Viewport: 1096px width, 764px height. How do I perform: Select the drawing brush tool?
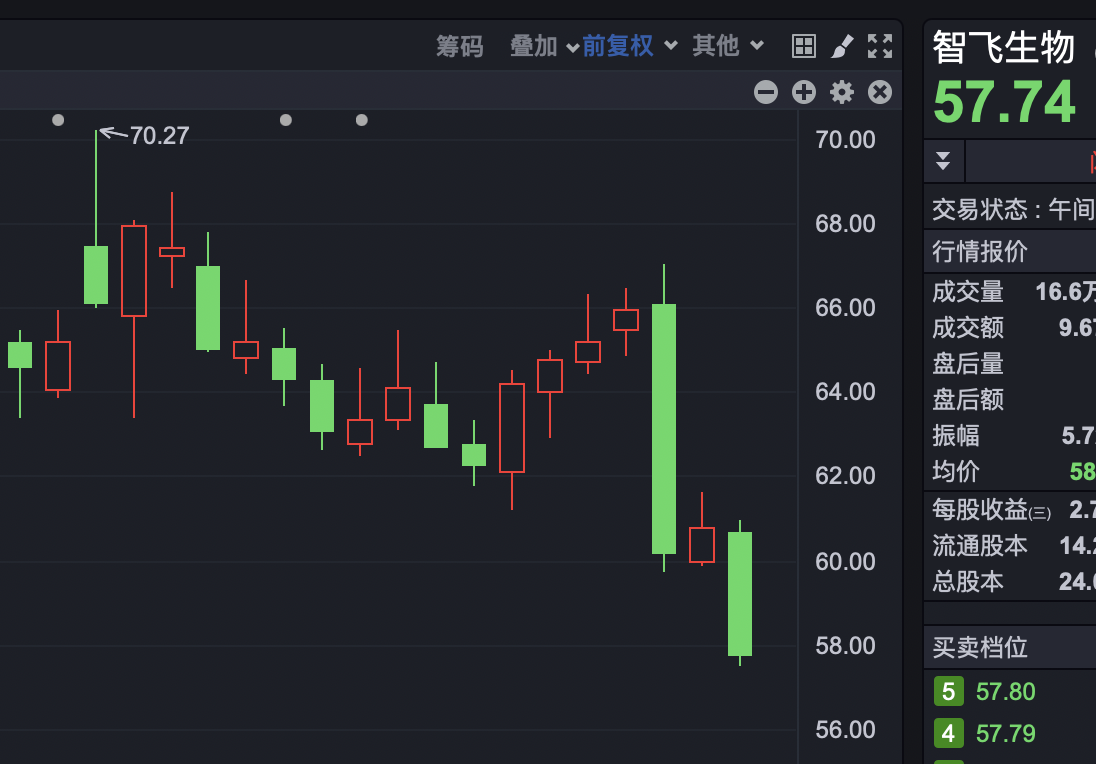pyautogui.click(x=841, y=45)
